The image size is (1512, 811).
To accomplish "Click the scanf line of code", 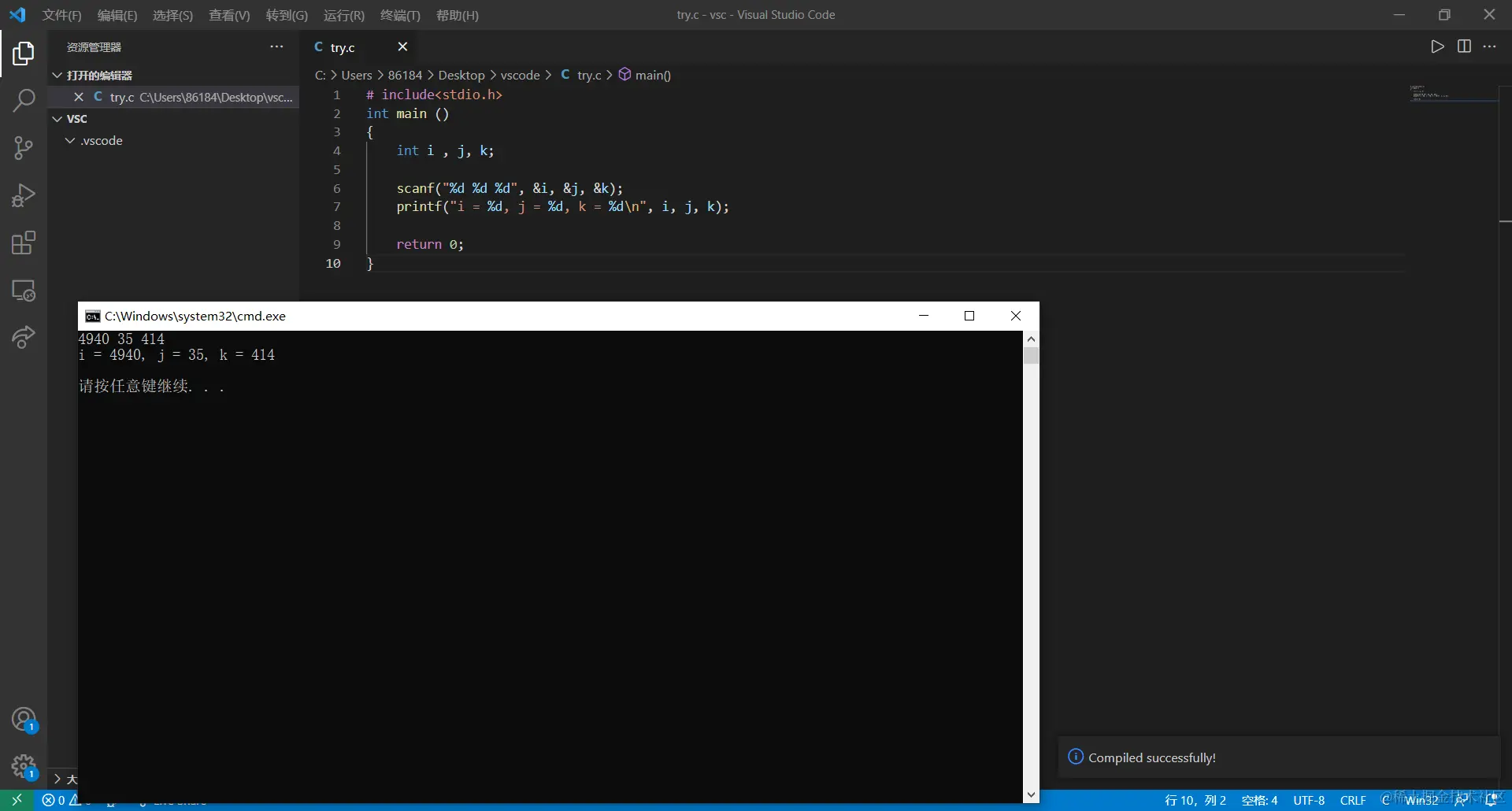I will [510, 188].
